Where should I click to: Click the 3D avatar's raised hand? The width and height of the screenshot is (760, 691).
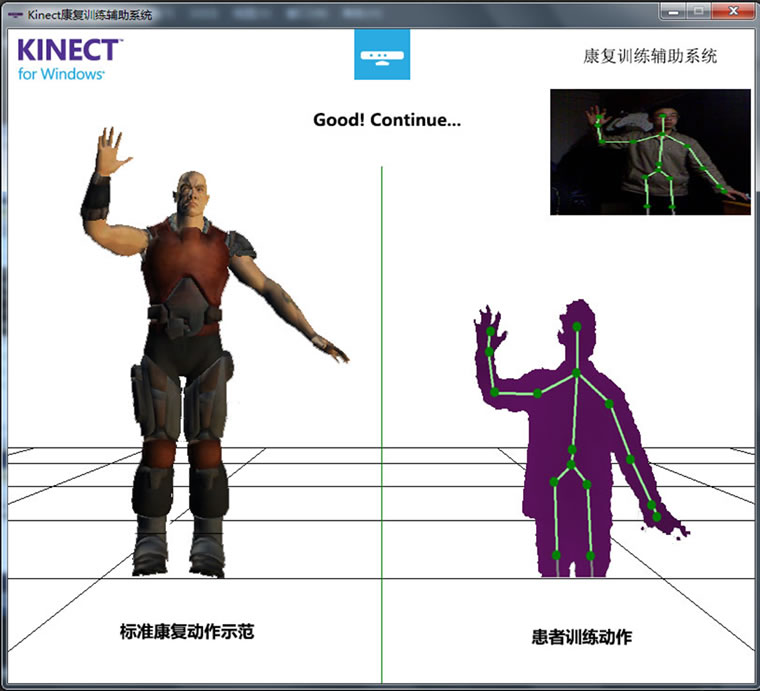click(x=111, y=150)
